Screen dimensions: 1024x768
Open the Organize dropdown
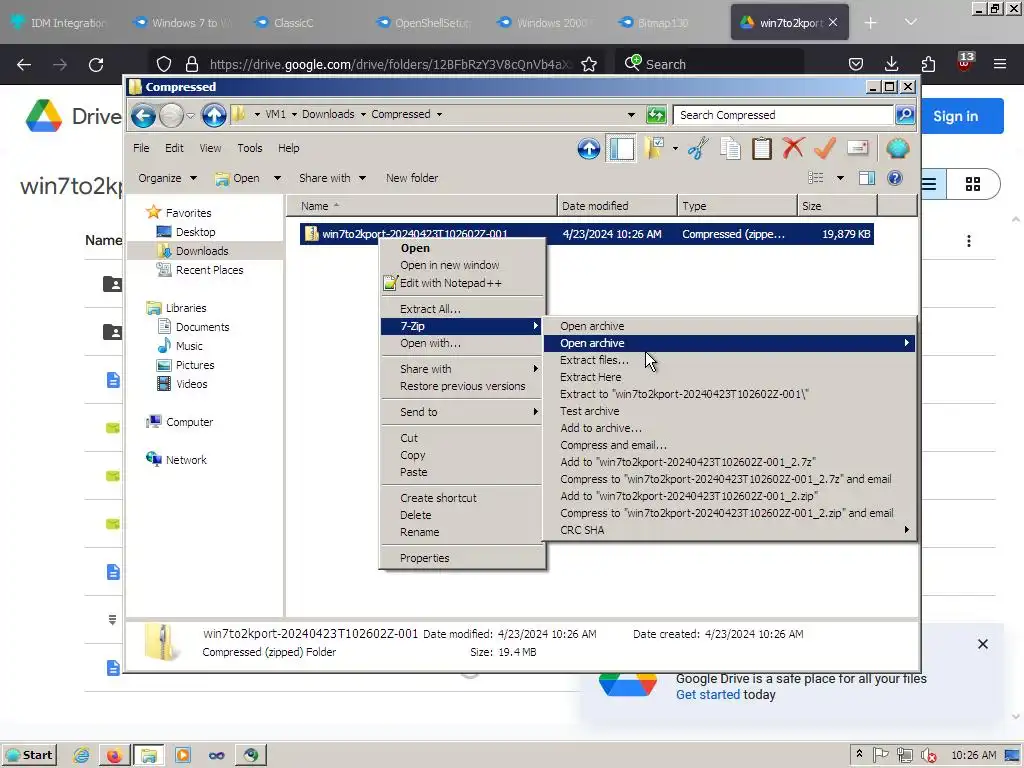click(x=167, y=178)
